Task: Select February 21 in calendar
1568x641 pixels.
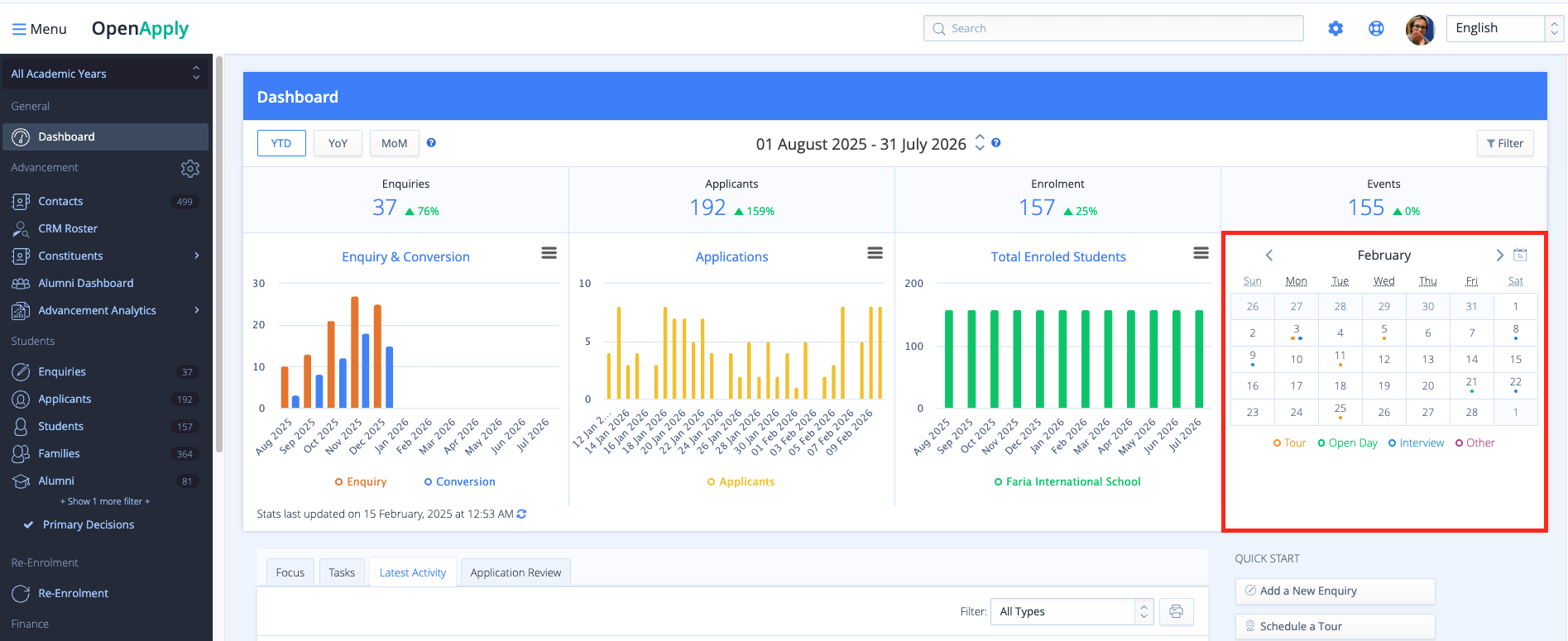Action: click(x=1471, y=385)
